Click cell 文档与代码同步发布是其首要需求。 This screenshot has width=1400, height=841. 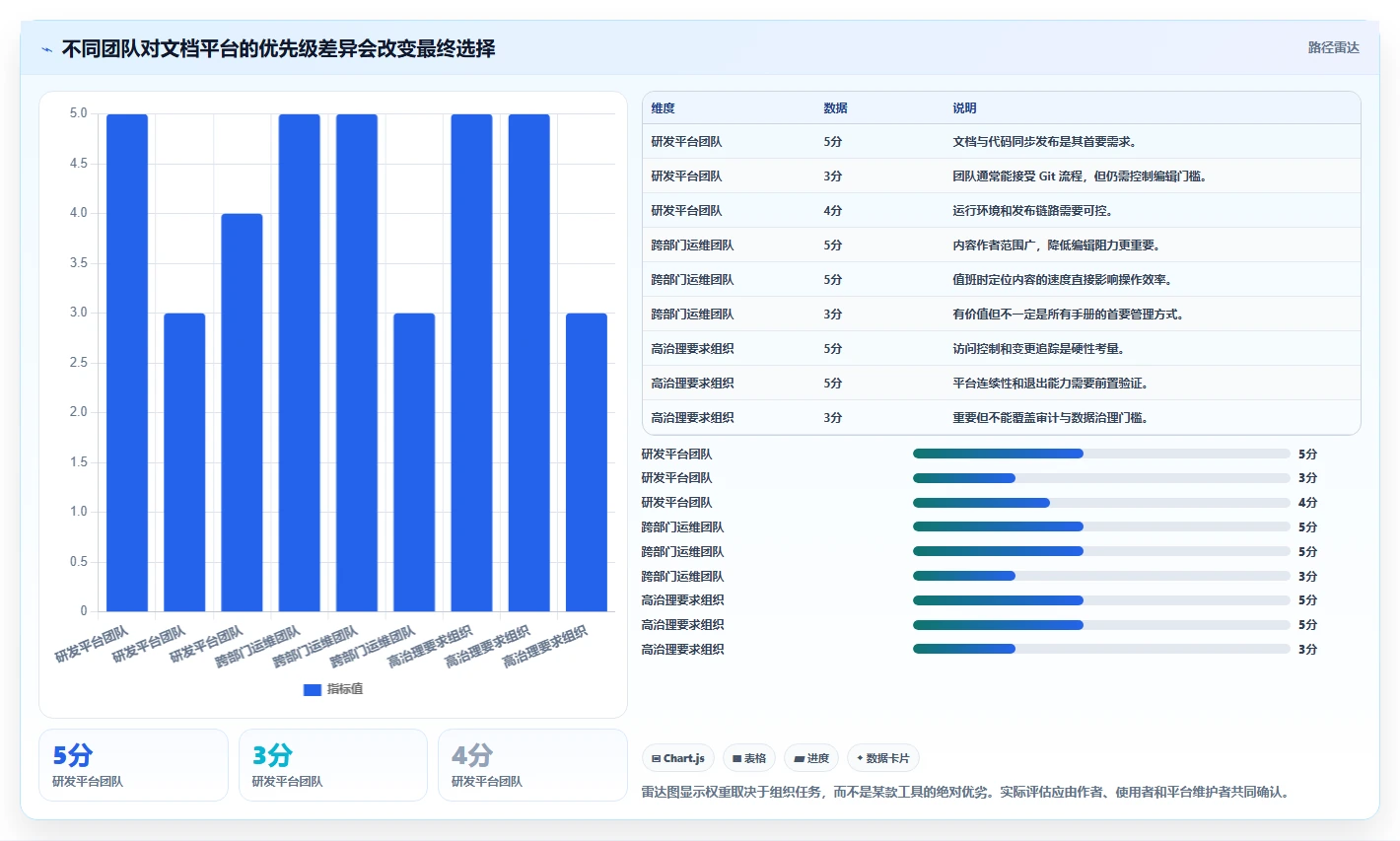(1045, 142)
